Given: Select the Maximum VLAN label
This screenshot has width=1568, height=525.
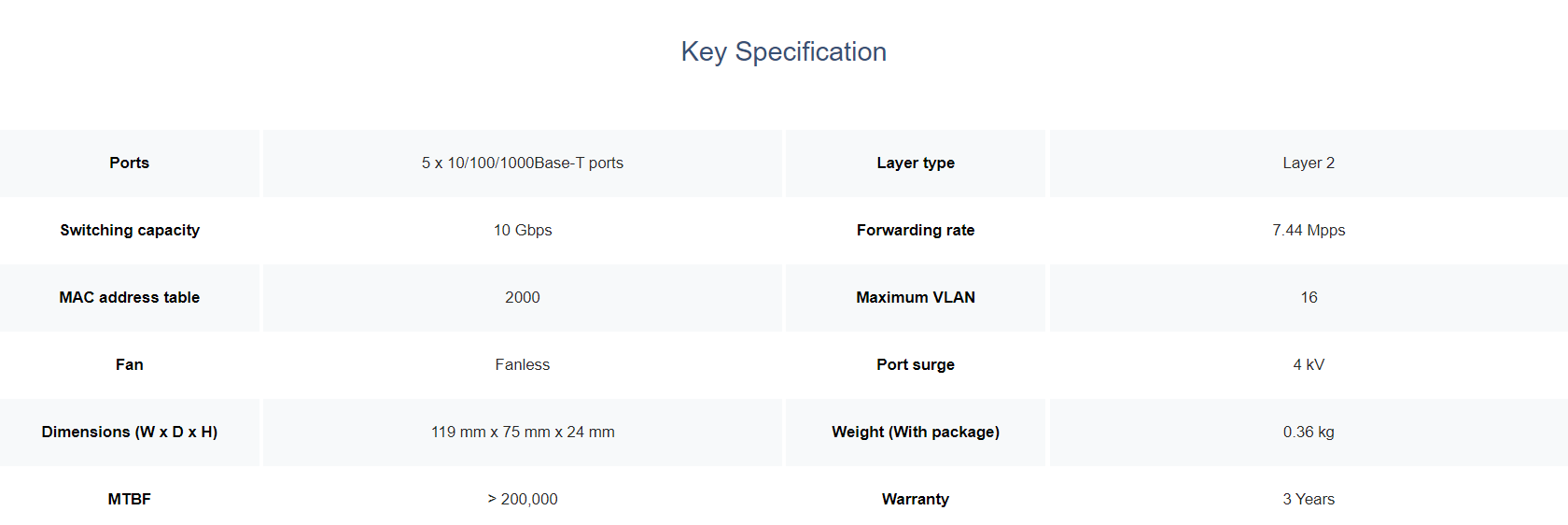Looking at the screenshot, I should point(916,297).
